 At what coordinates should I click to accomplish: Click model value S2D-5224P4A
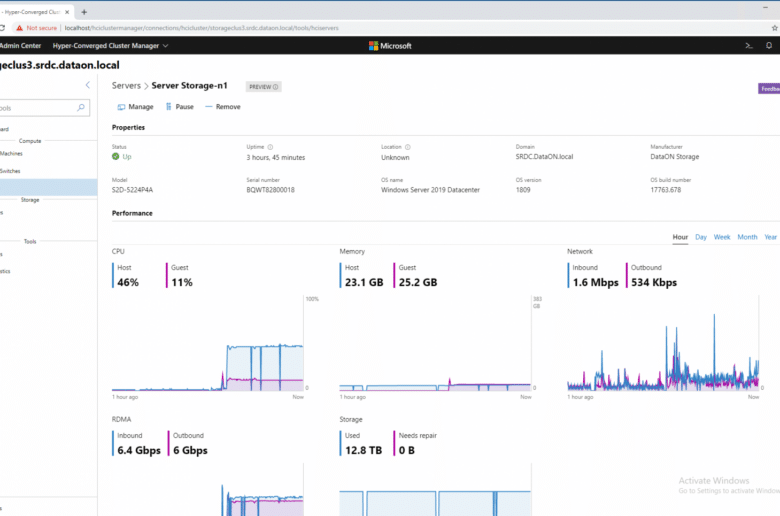pos(132,190)
